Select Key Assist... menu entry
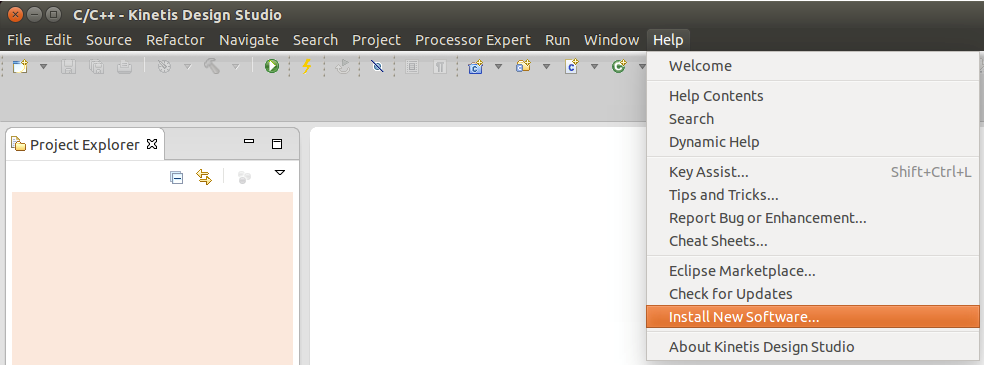The width and height of the screenshot is (984, 365). [813, 172]
